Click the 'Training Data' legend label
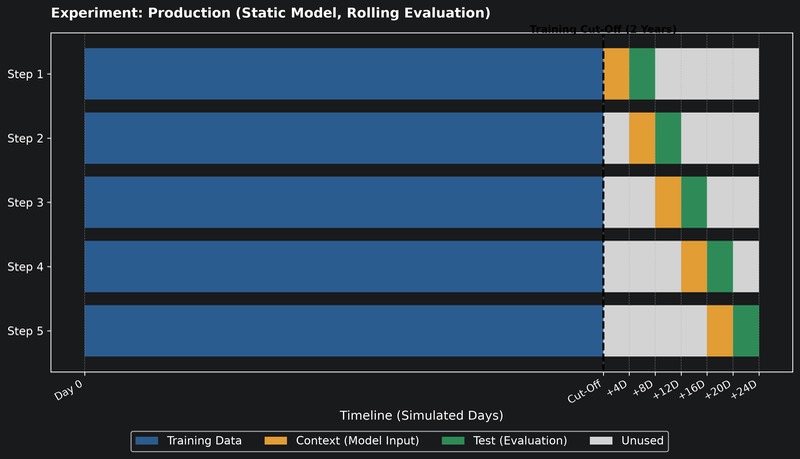The width and height of the screenshot is (800, 459). 204,441
